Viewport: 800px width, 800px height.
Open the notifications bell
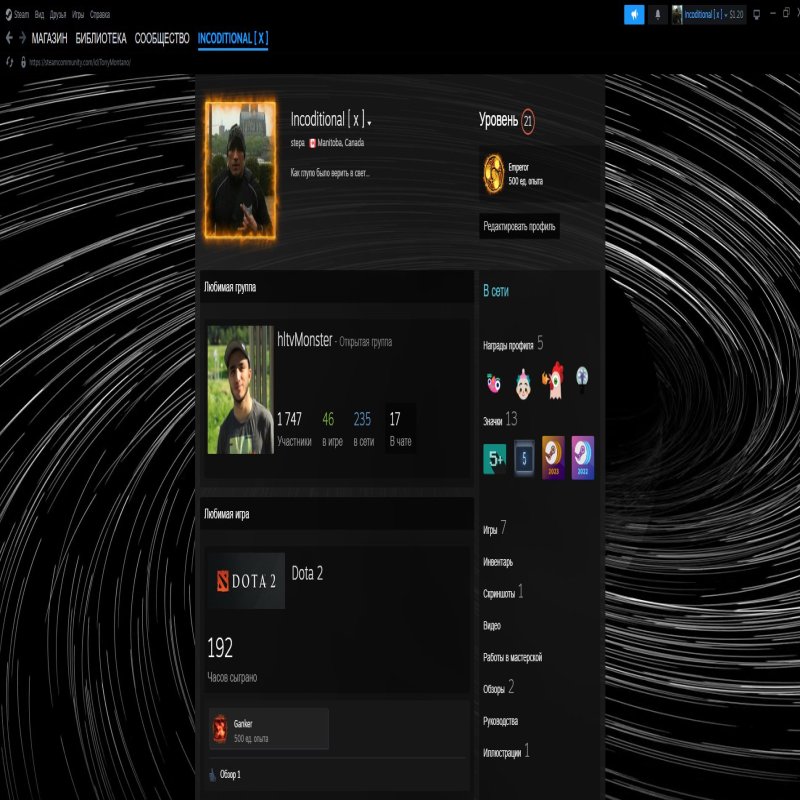pyautogui.click(x=657, y=14)
